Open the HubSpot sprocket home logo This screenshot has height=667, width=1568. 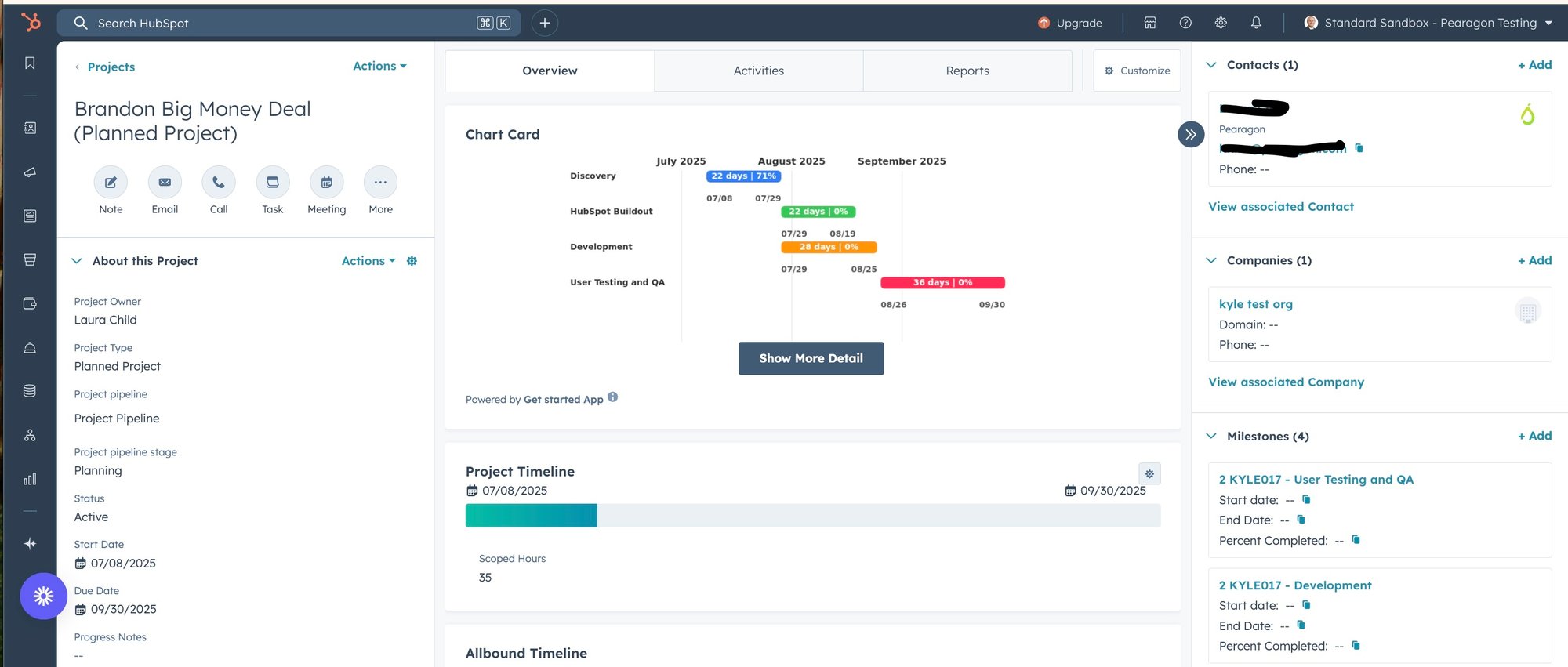[x=31, y=22]
